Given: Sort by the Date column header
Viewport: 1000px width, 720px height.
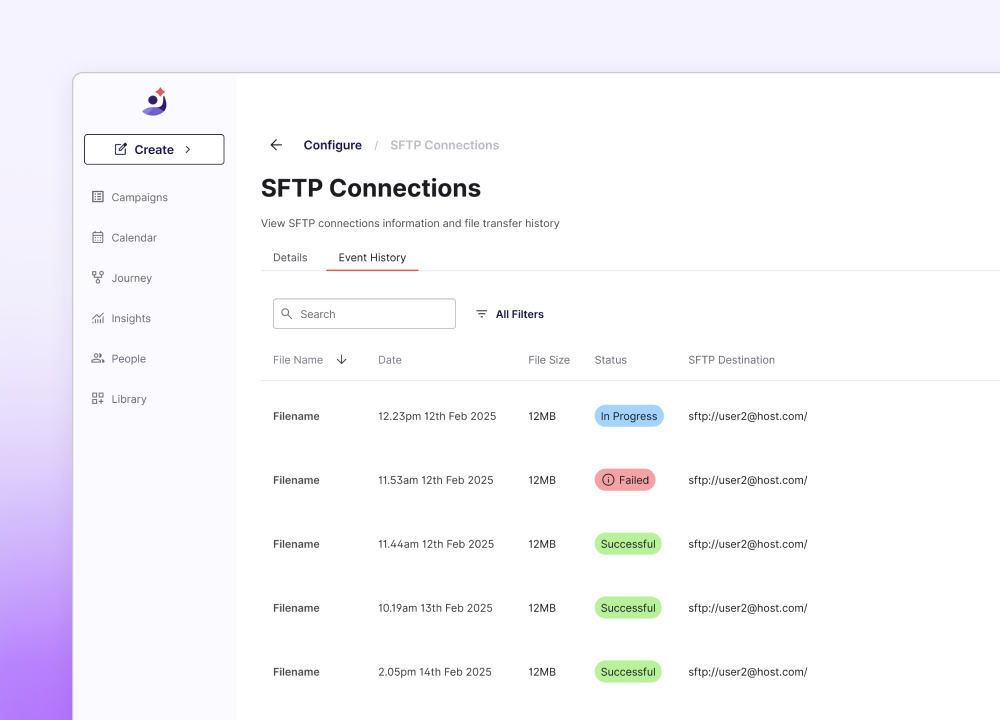Looking at the screenshot, I should [390, 360].
